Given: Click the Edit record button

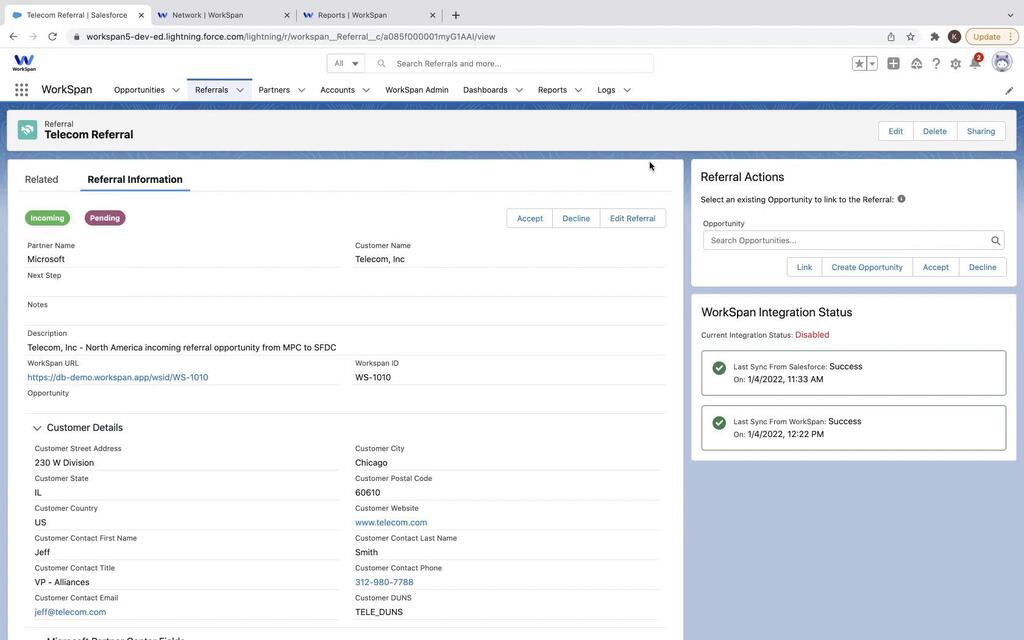Looking at the screenshot, I should coord(895,131).
